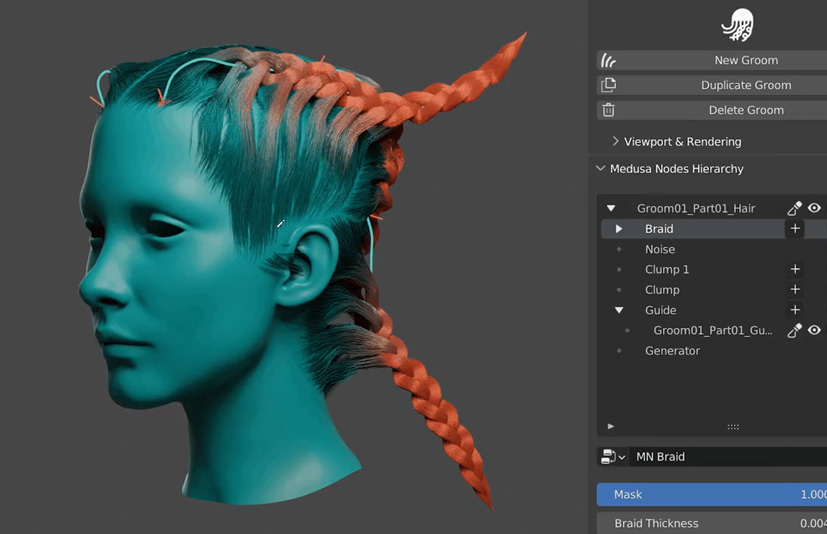Viewport: 827px width, 534px height.
Task: Click the plus icon in the Guide row
Action: coord(795,310)
